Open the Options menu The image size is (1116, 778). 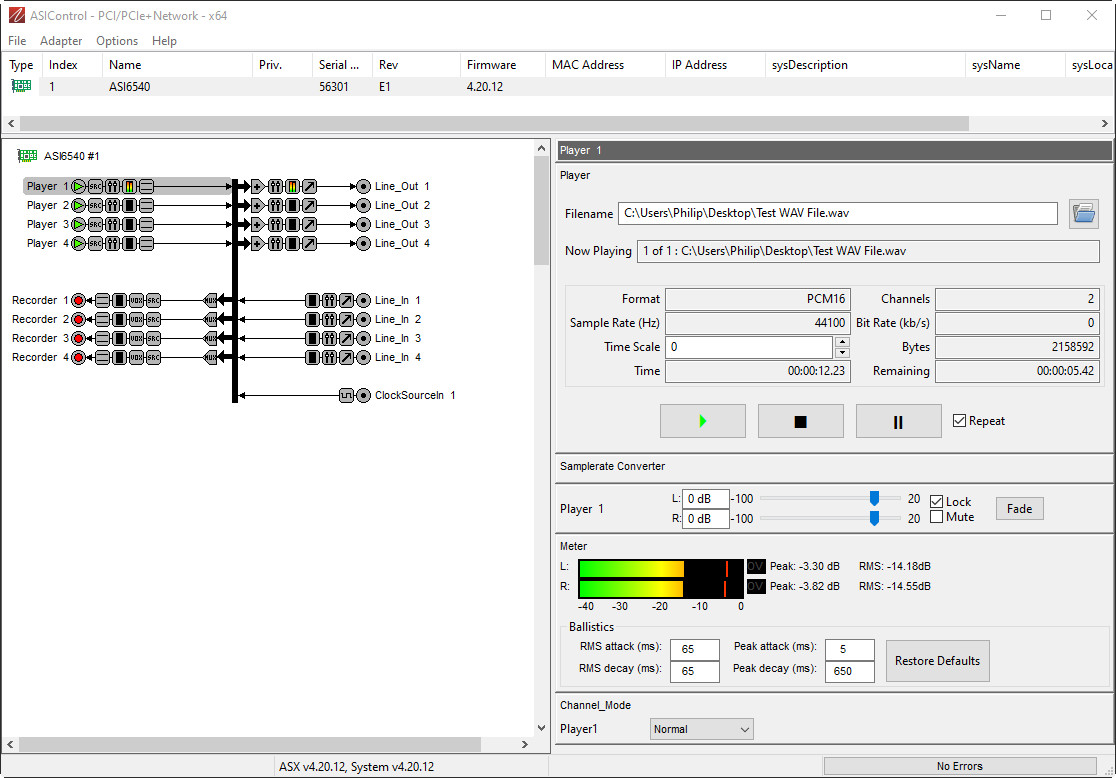pos(117,41)
